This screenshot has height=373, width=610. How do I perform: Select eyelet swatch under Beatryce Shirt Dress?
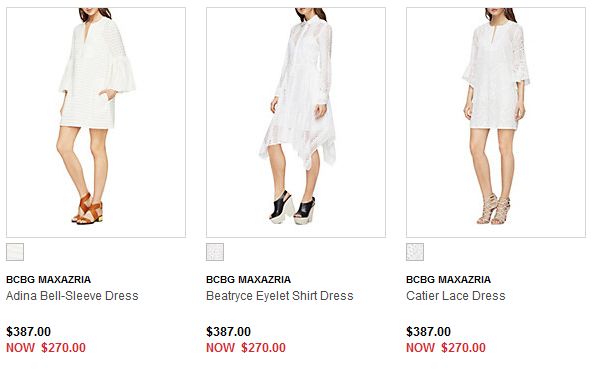[215, 252]
